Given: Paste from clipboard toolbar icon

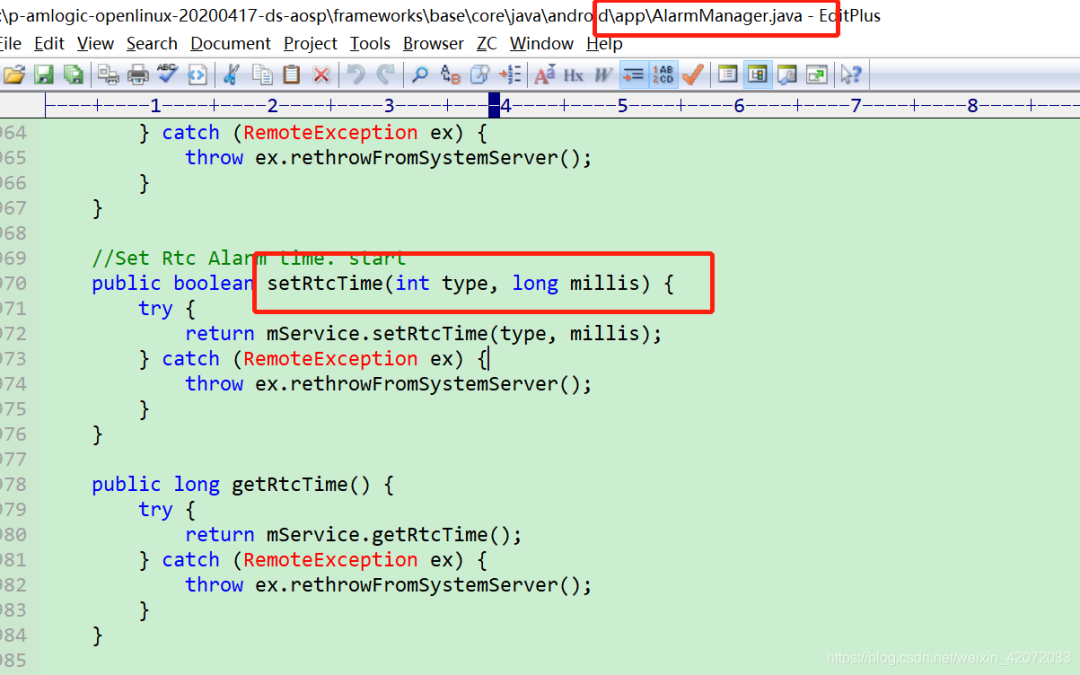Looking at the screenshot, I should click(291, 74).
